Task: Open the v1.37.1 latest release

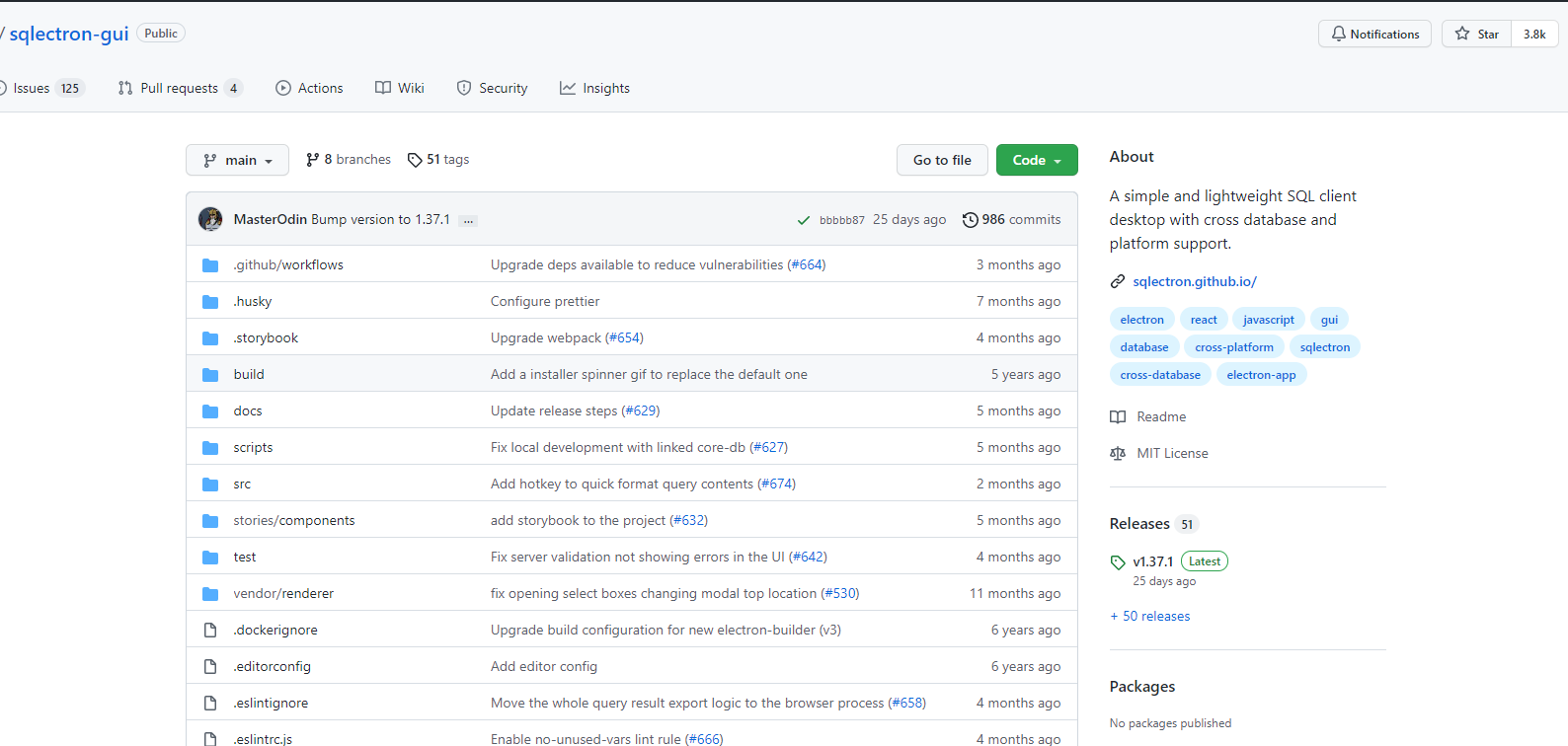Action: [1152, 561]
